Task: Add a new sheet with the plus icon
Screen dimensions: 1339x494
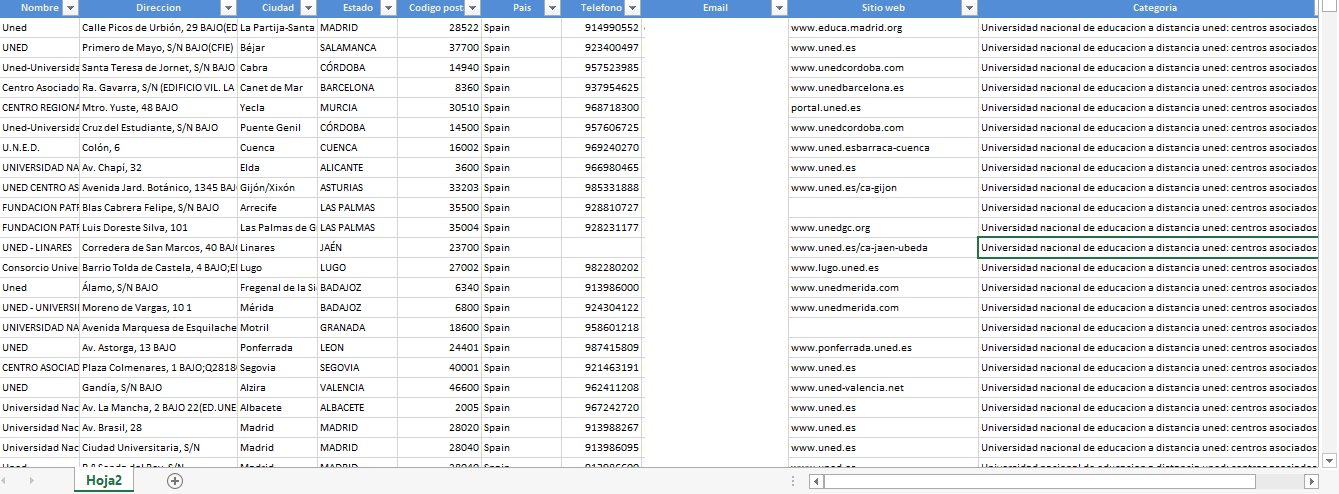Action: [x=175, y=481]
